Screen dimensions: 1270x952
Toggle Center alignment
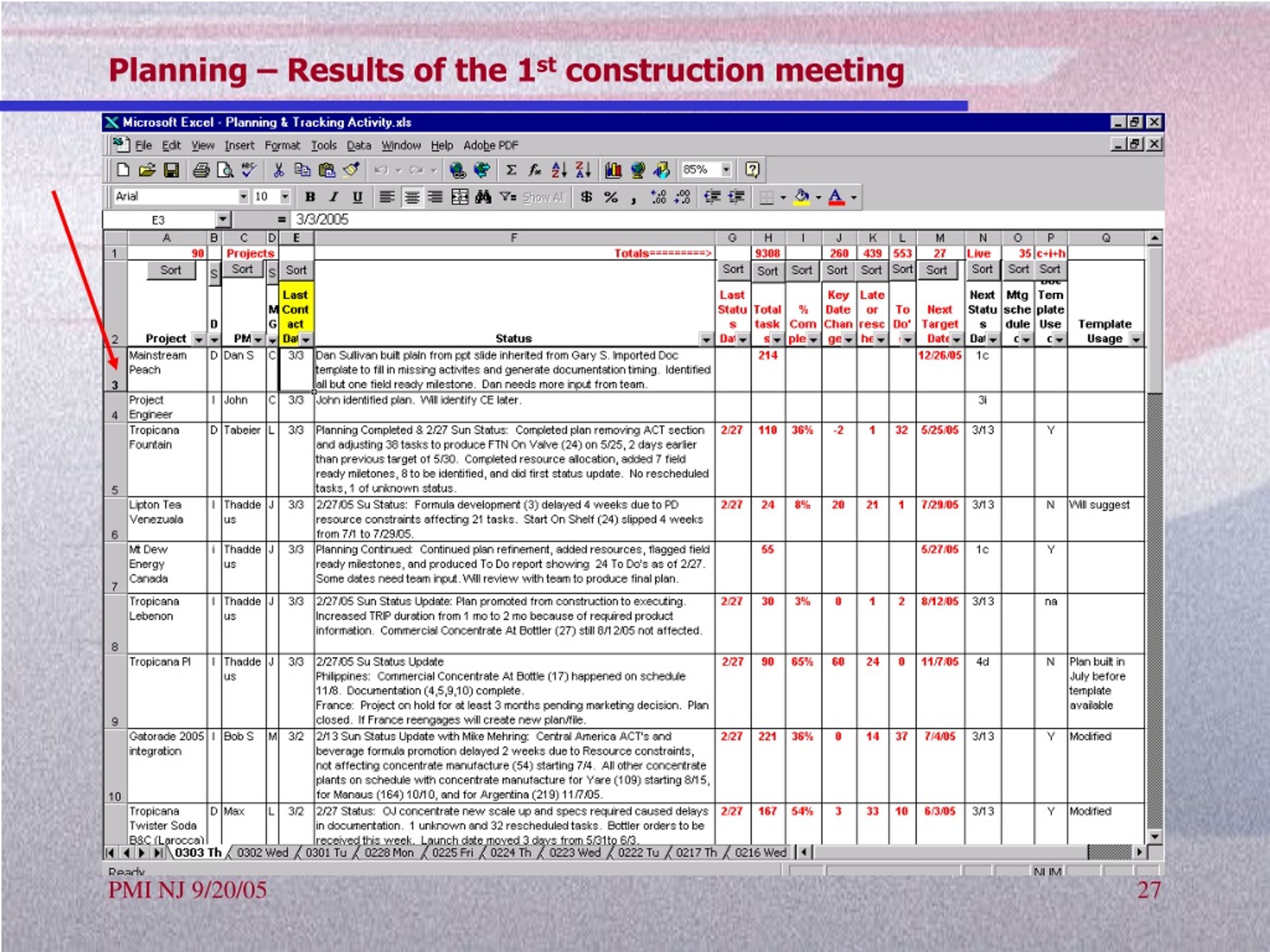coord(412,197)
